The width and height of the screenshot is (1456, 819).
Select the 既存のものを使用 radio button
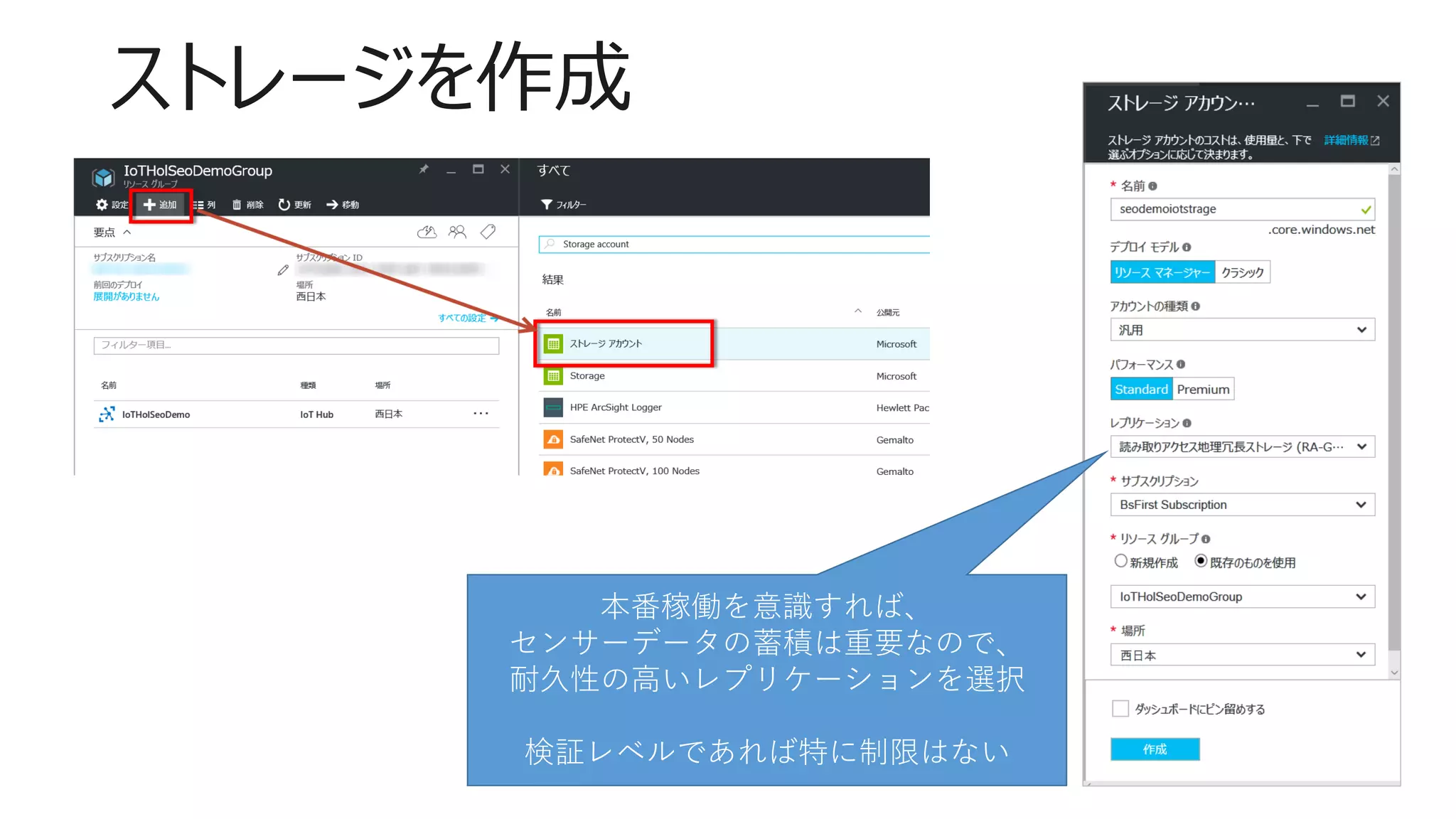pyautogui.click(x=1201, y=561)
